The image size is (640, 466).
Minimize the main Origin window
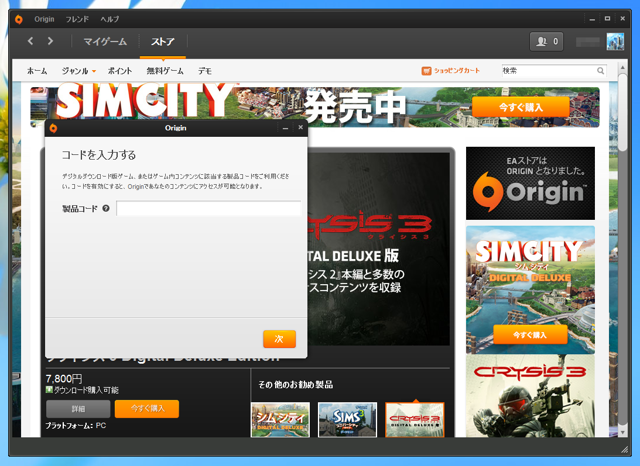[592, 19]
